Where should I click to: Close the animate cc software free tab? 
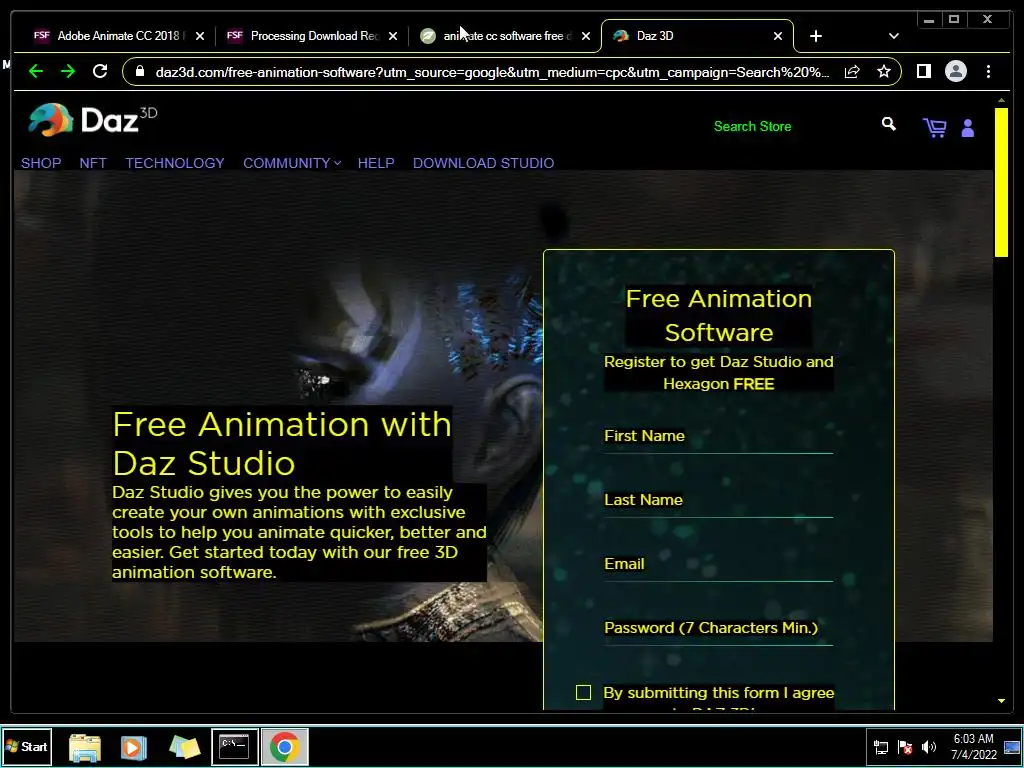[x=586, y=36]
